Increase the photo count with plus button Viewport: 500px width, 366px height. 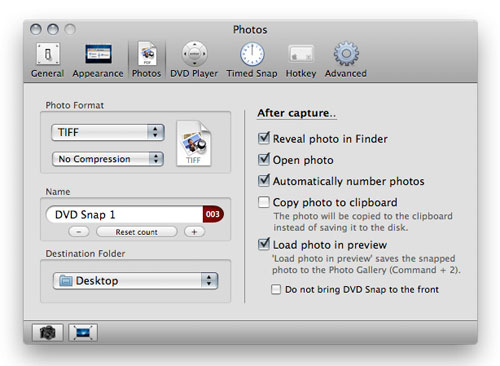194,232
